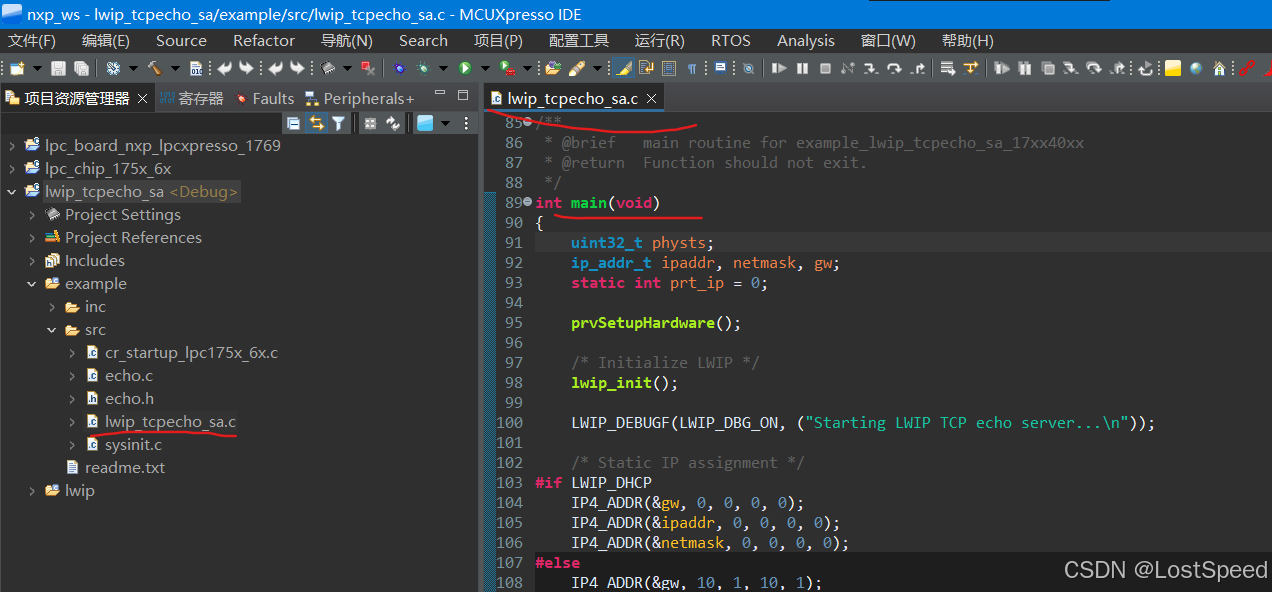Toggle Link with Editor in project explorer
Image resolution: width=1272 pixels, height=592 pixels.
tap(316, 123)
